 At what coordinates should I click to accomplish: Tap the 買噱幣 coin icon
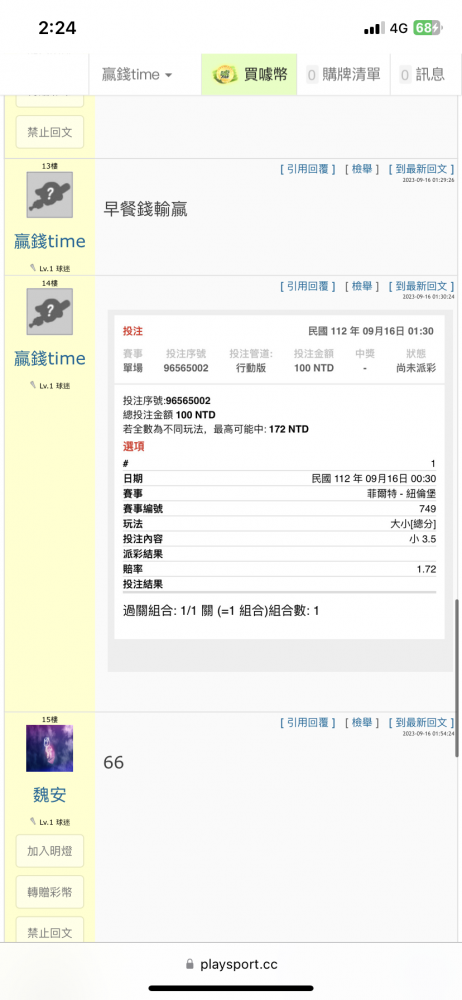click(225, 75)
